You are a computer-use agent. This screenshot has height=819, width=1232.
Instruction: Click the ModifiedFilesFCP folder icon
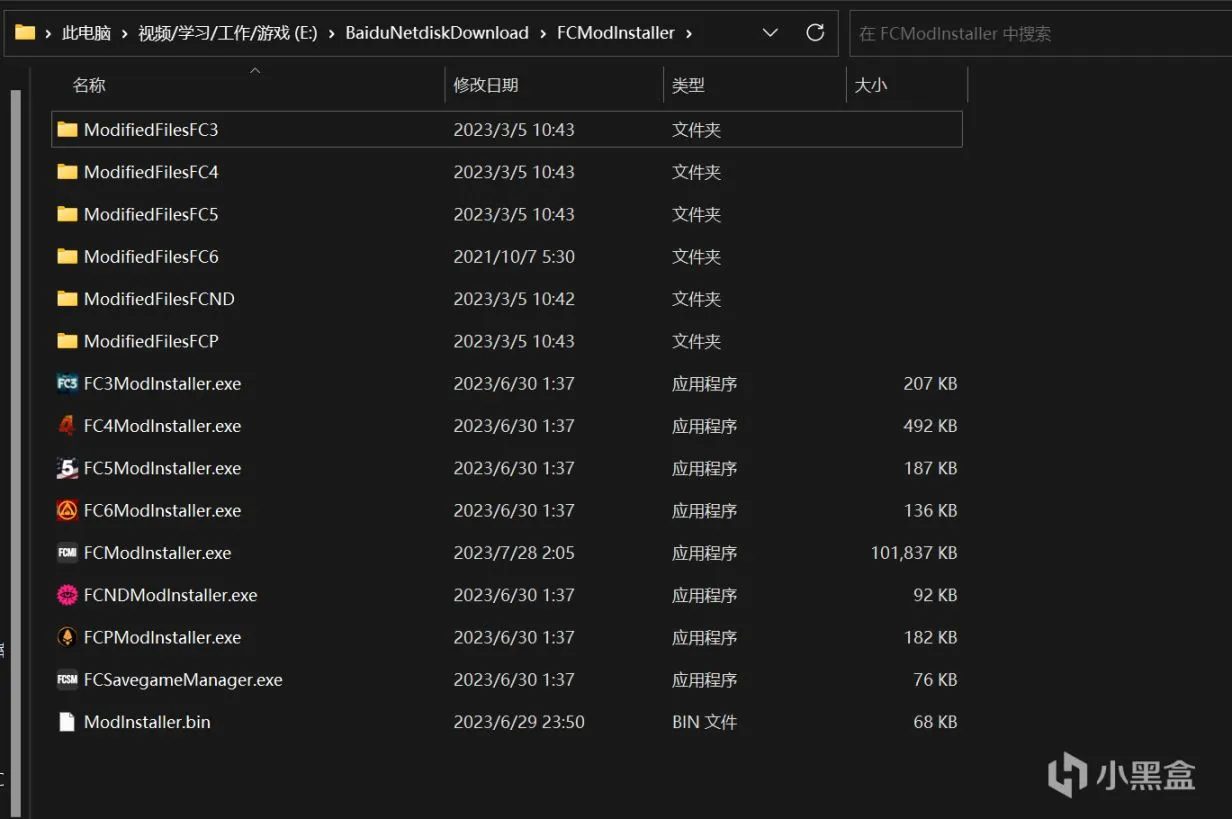[67, 341]
